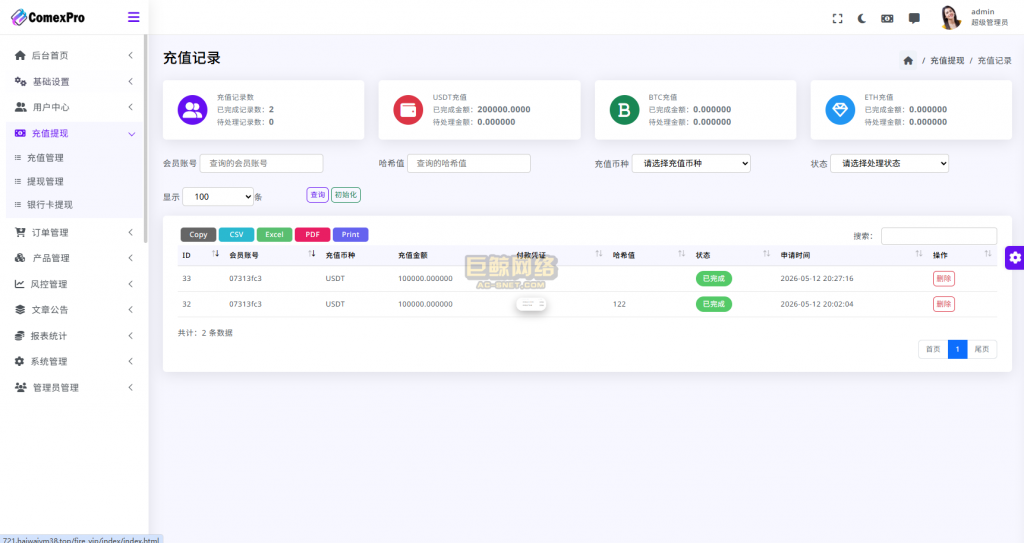The height and width of the screenshot is (543, 1024).
Task: Click the home icon in breadcrumb
Action: pyautogui.click(x=908, y=61)
